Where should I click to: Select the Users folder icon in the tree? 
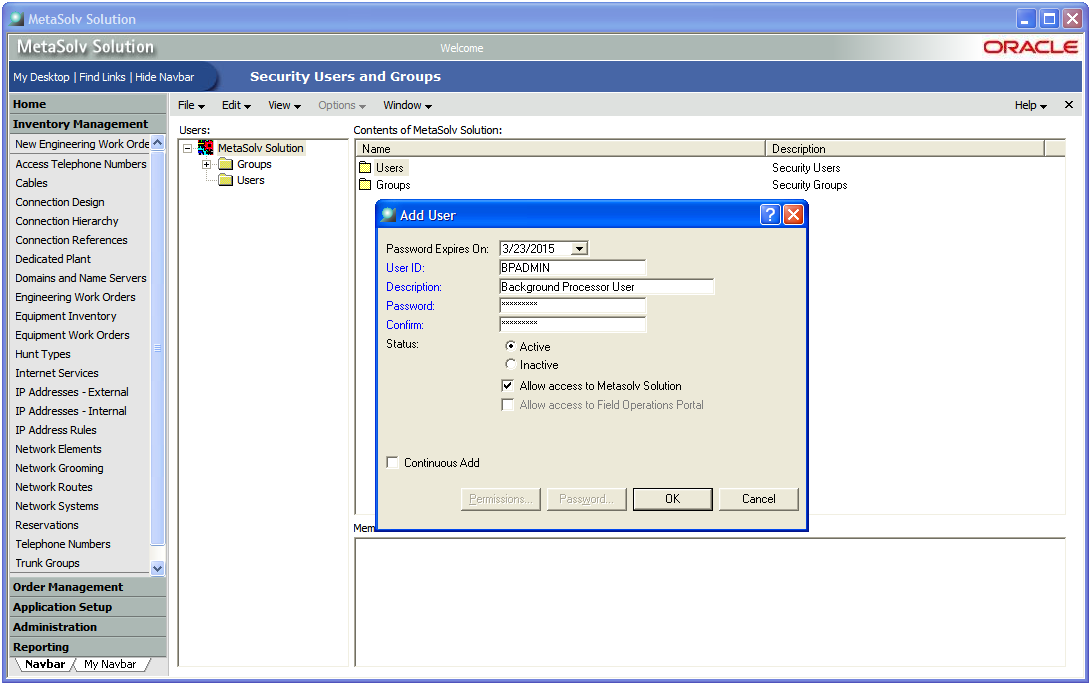225,181
